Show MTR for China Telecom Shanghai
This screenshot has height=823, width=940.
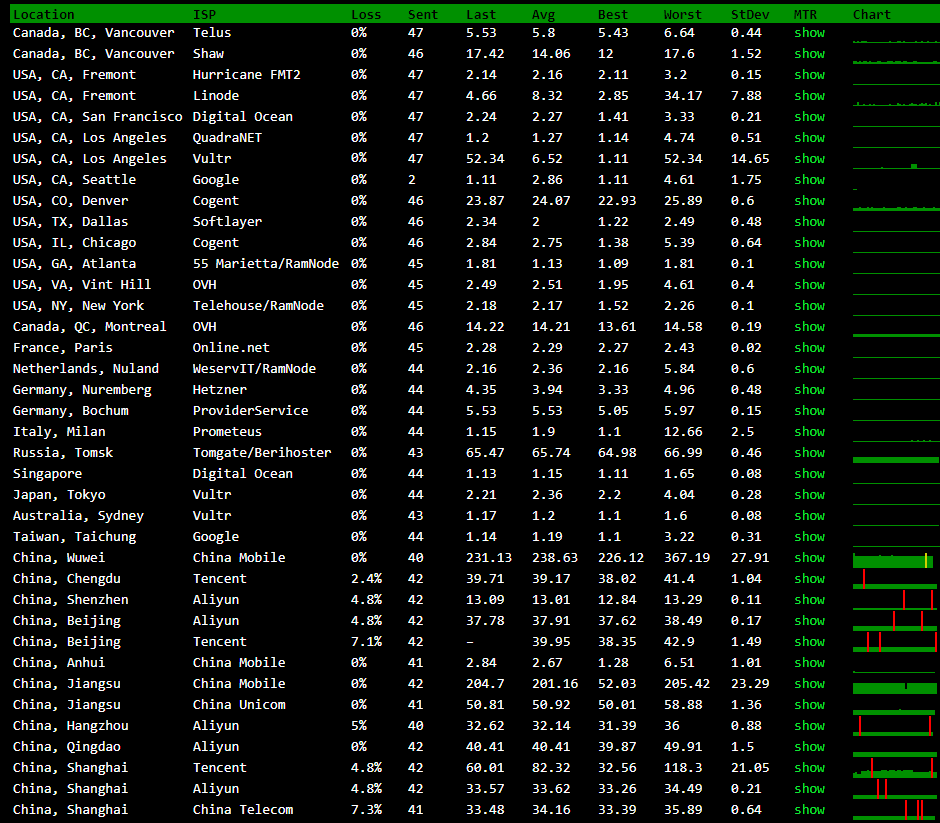pyautogui.click(x=809, y=809)
